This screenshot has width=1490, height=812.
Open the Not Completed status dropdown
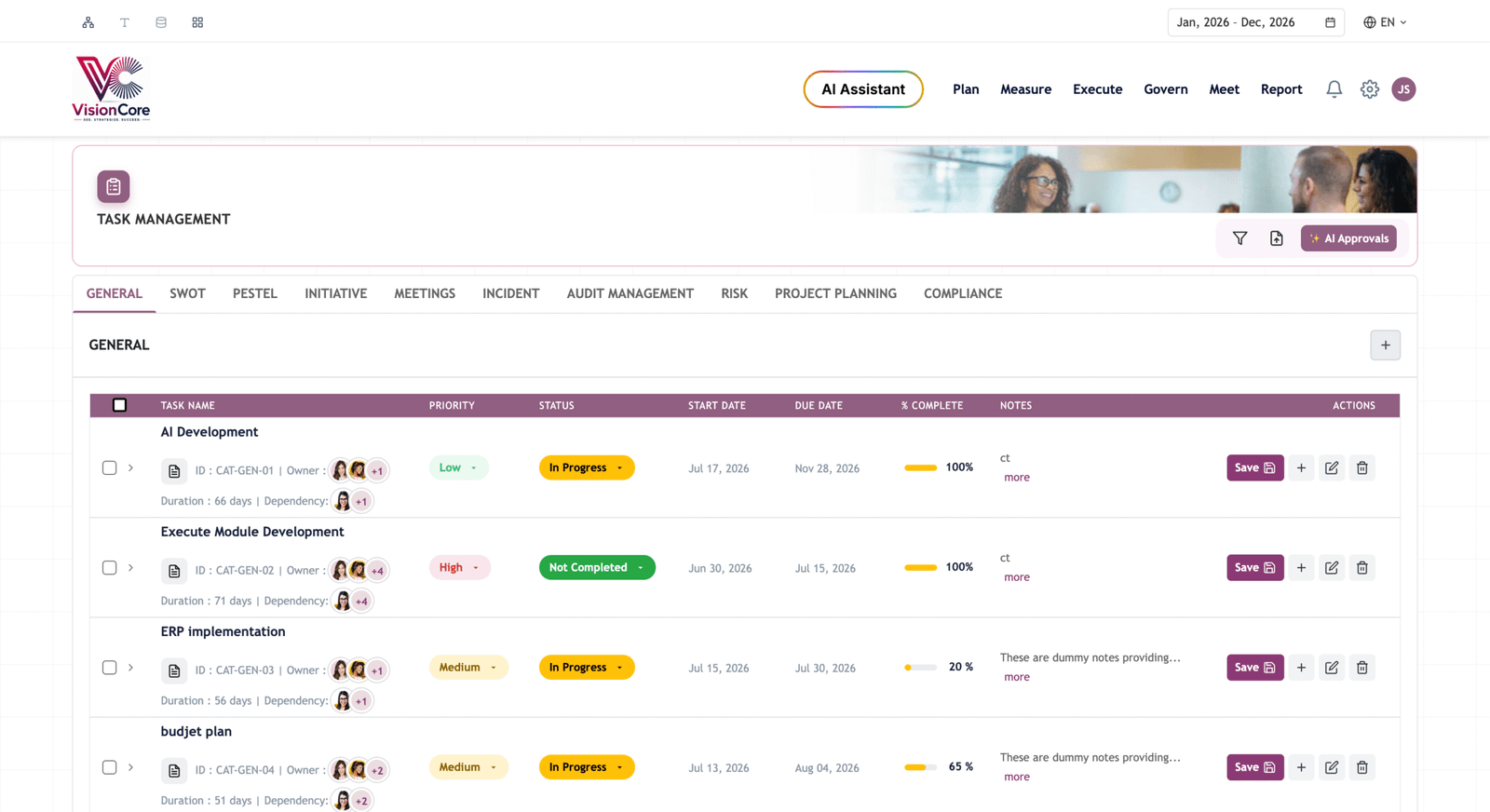coord(597,567)
